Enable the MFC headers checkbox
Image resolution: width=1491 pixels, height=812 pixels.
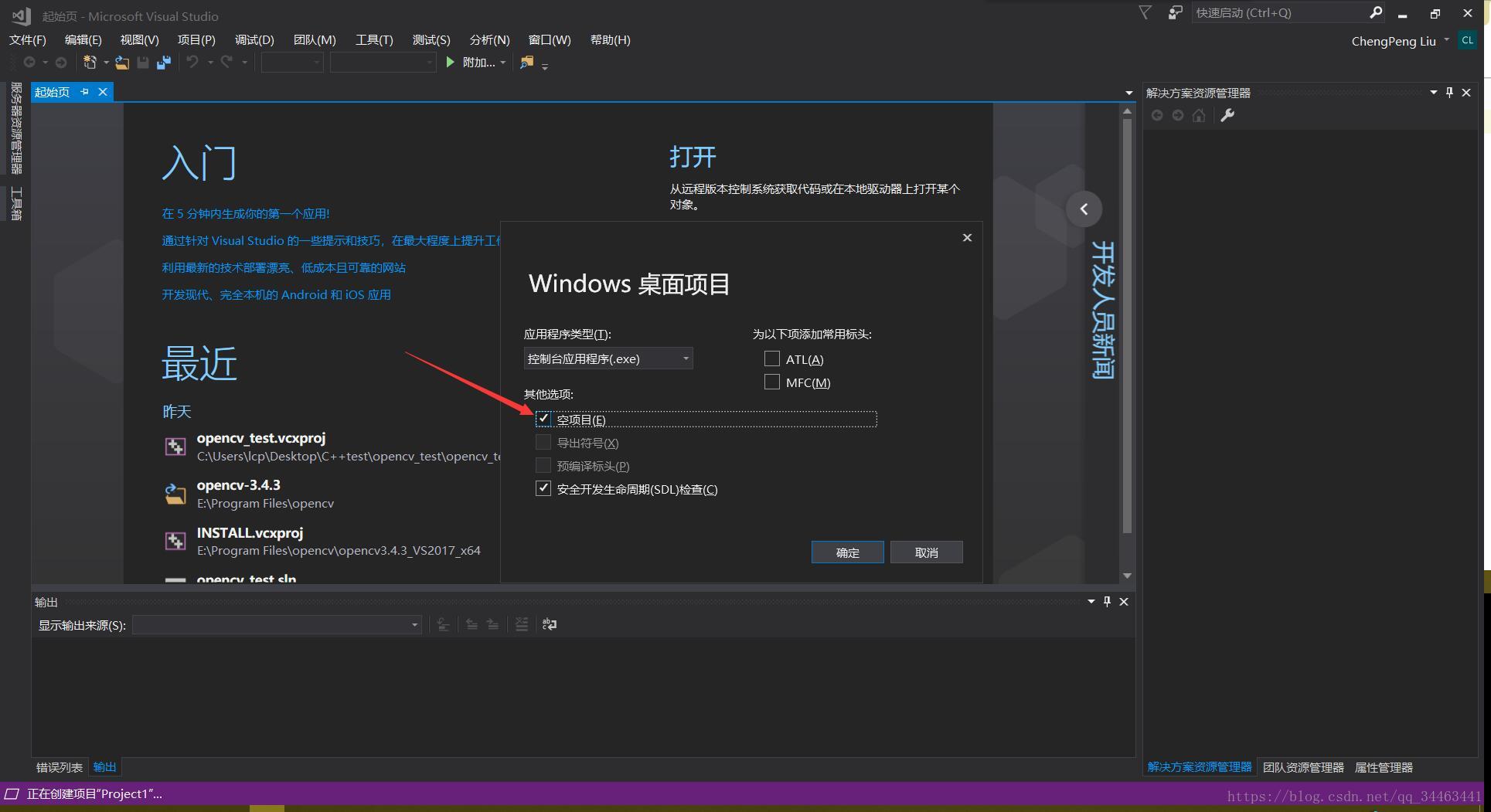(771, 382)
